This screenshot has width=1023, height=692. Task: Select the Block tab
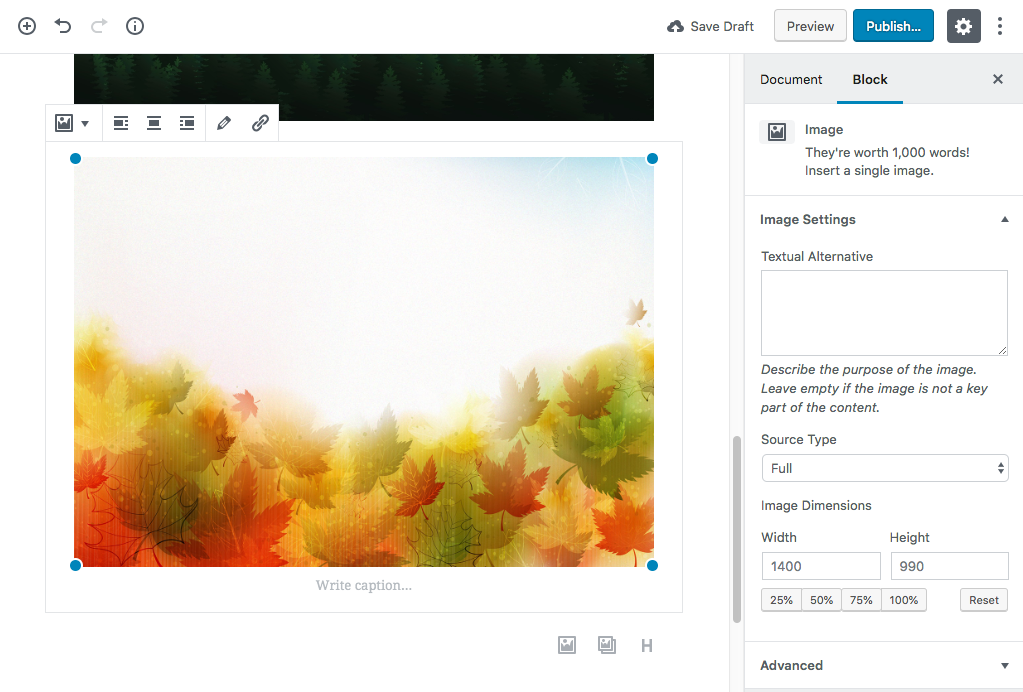coord(870,79)
